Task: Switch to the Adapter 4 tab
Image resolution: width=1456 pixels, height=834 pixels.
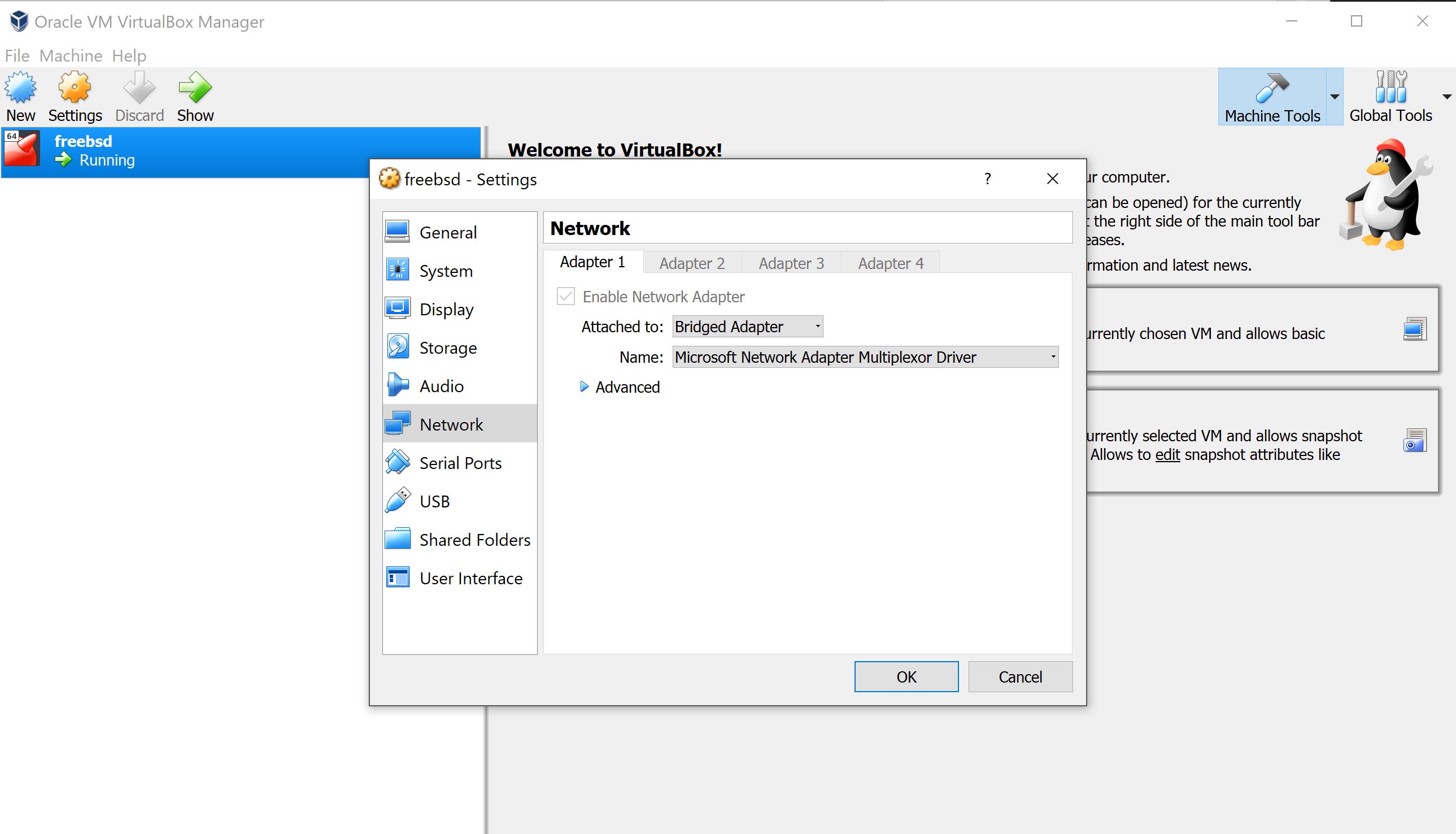Action: [x=890, y=263]
